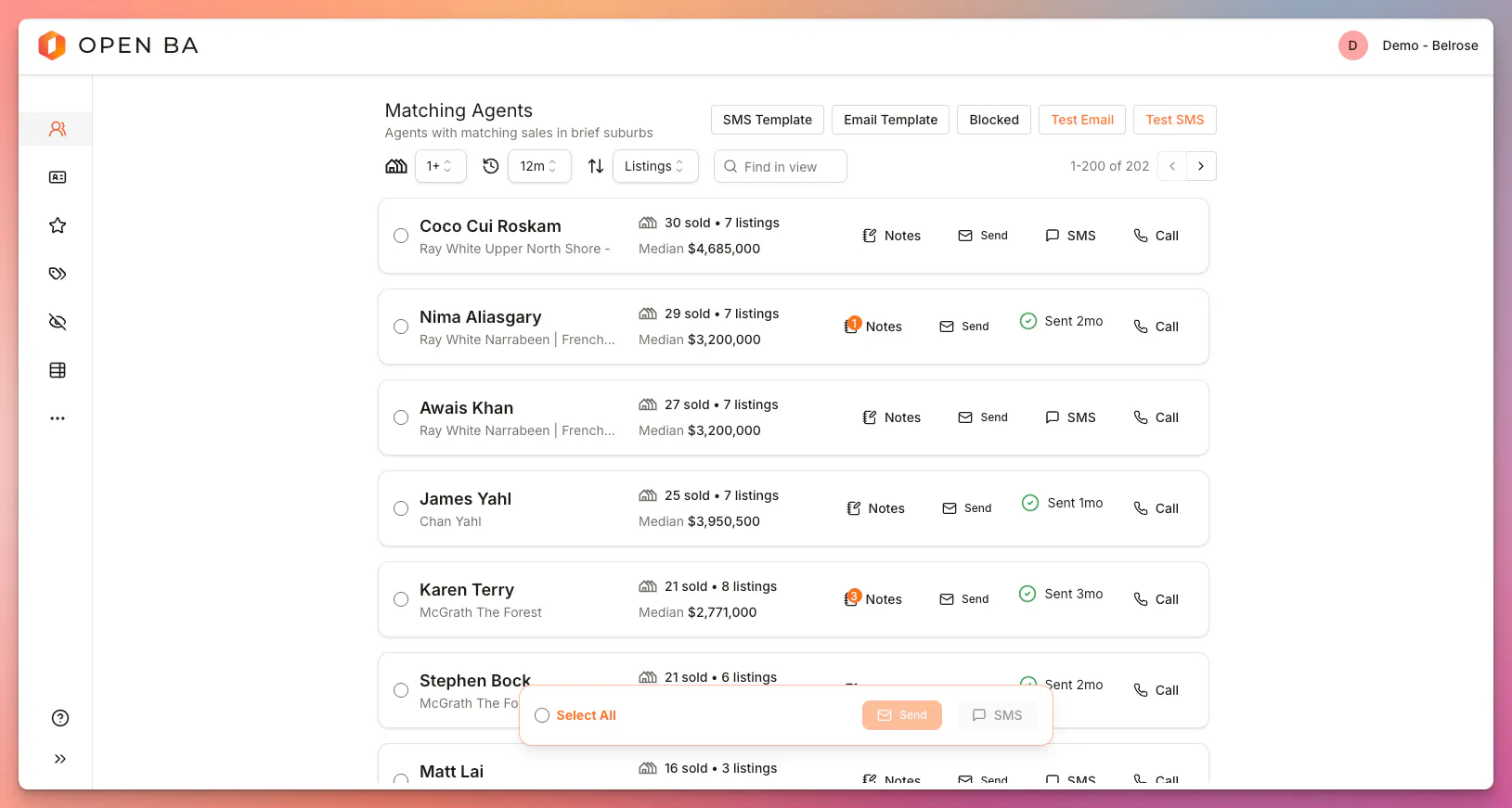The image size is (1512, 808).
Task: Open the table grid sidebar icon
Action: point(58,370)
